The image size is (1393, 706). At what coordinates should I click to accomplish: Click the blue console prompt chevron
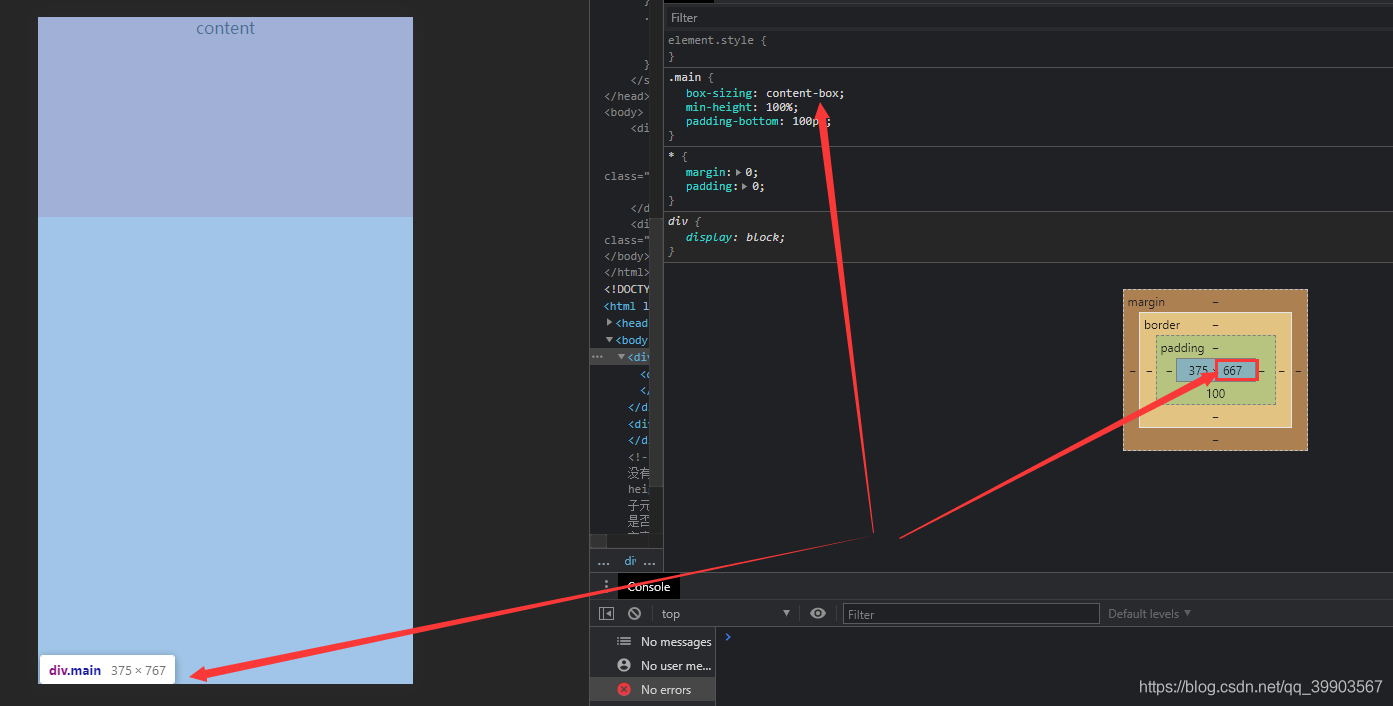click(x=728, y=636)
